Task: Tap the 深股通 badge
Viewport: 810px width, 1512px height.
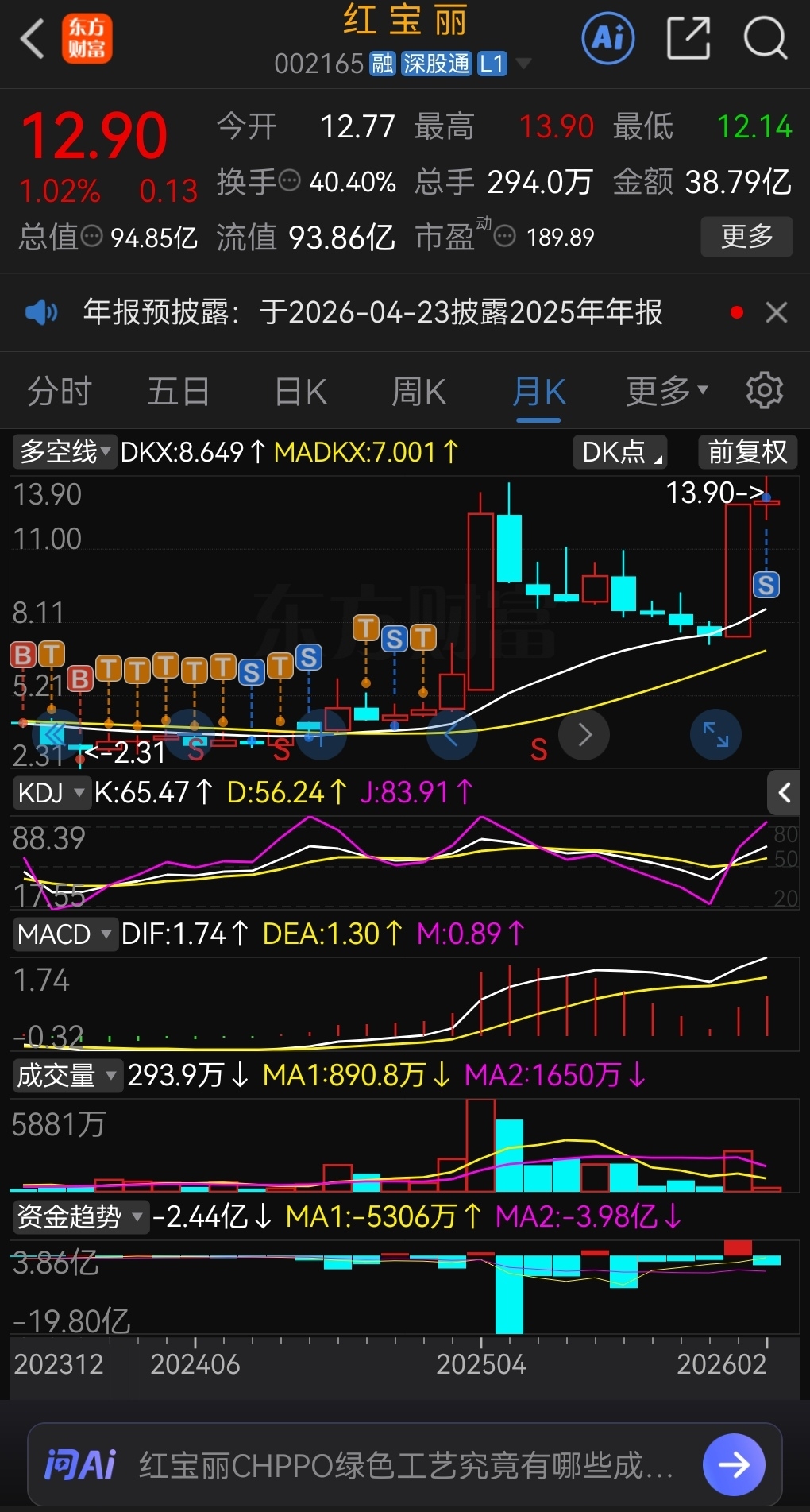Action: 436,64
